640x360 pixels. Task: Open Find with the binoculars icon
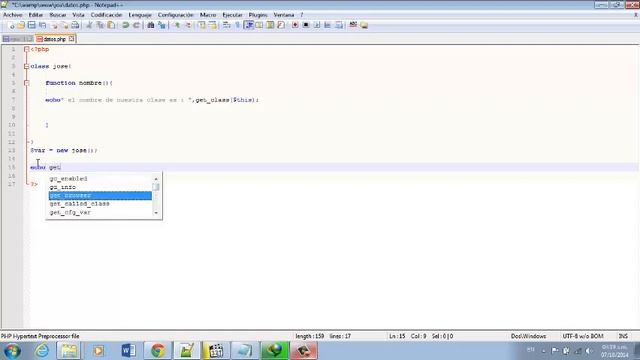tap(151, 25)
